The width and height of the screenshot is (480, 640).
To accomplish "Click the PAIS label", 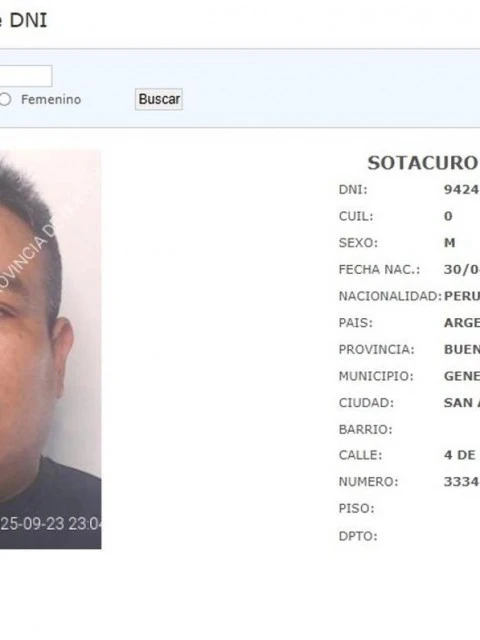I will (356, 323).
